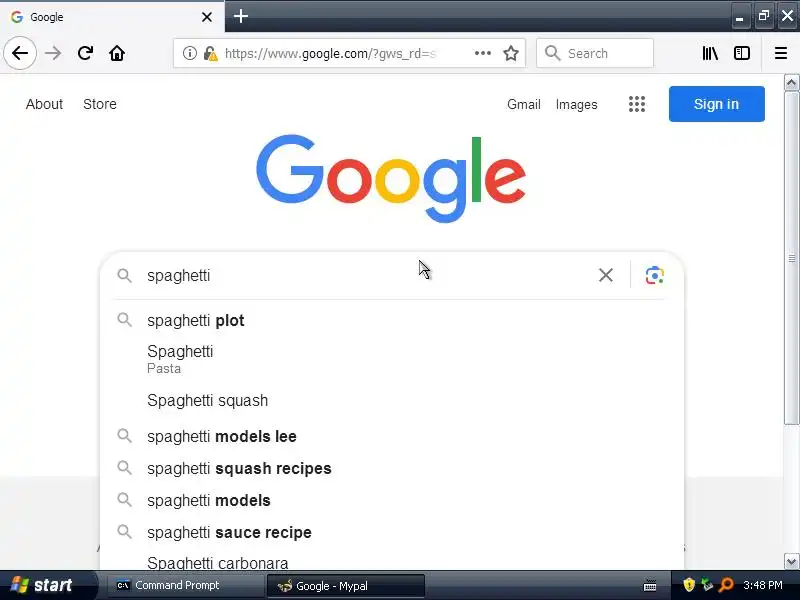Image resolution: width=800 pixels, height=600 pixels.
Task: Click magnifier beside spaghetti squash recipes
Action: coord(124,467)
